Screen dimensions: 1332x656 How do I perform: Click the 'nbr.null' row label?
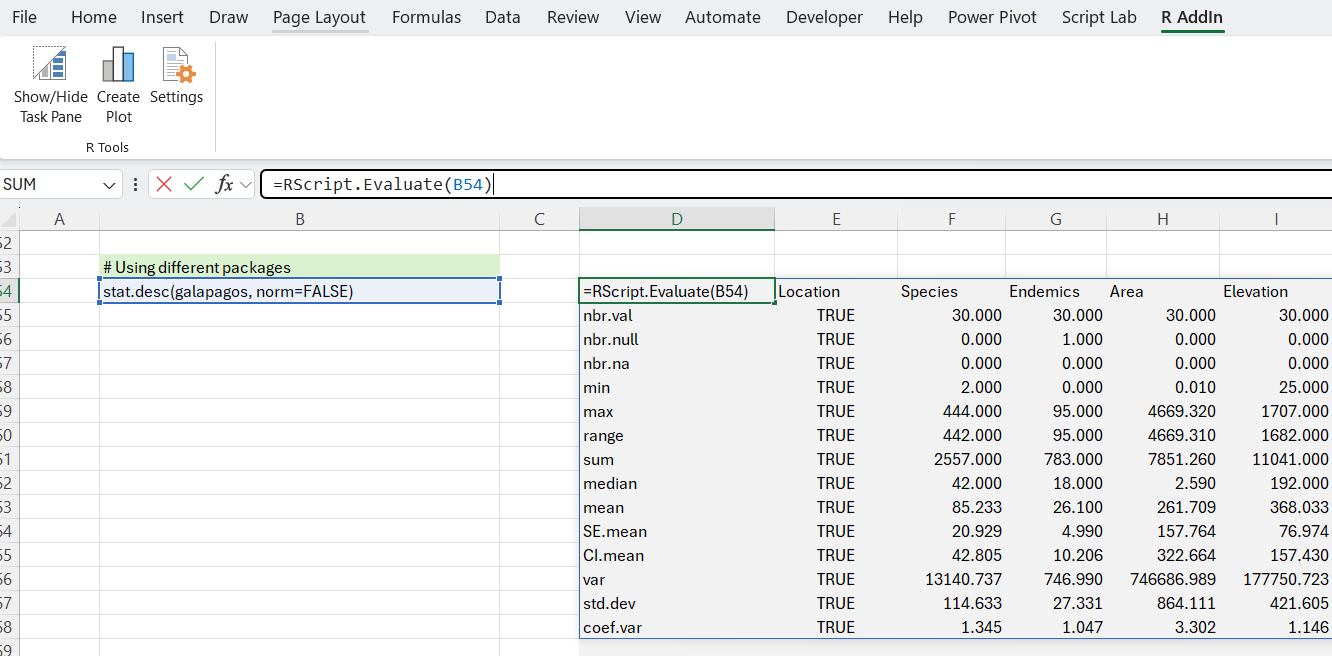pos(677,339)
